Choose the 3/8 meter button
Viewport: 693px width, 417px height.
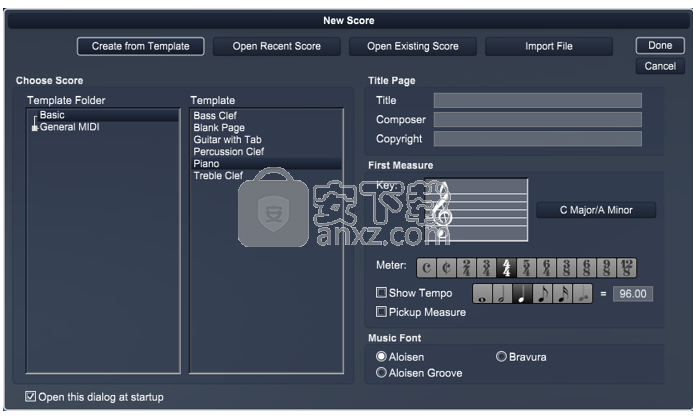point(566,268)
